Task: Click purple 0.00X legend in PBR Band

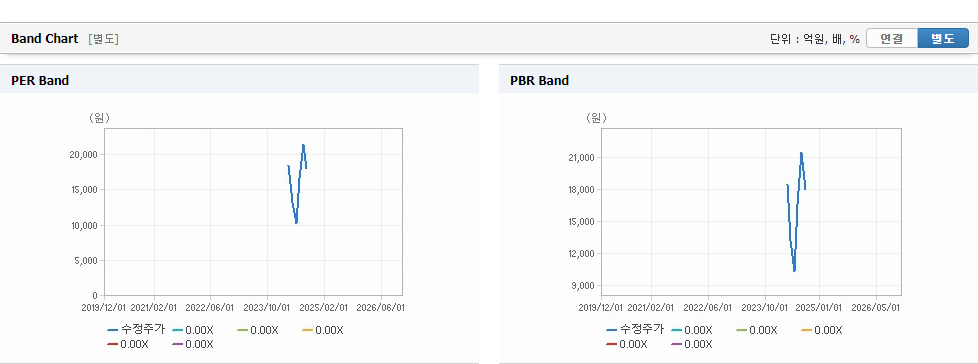Action: 692,344
